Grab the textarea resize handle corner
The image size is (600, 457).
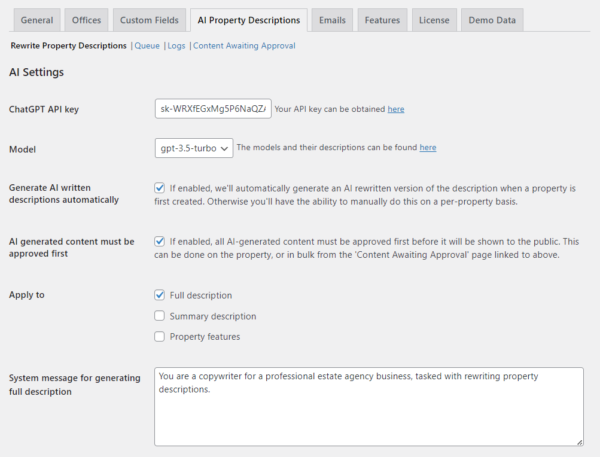point(580,442)
